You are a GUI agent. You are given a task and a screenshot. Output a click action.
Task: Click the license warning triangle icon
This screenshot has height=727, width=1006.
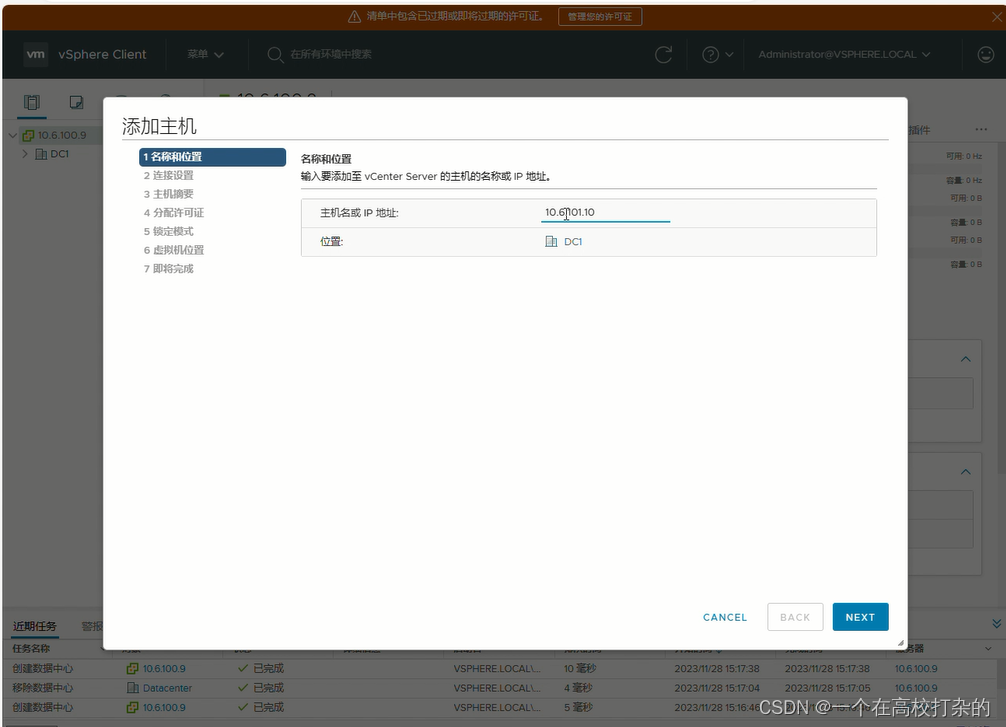click(354, 17)
